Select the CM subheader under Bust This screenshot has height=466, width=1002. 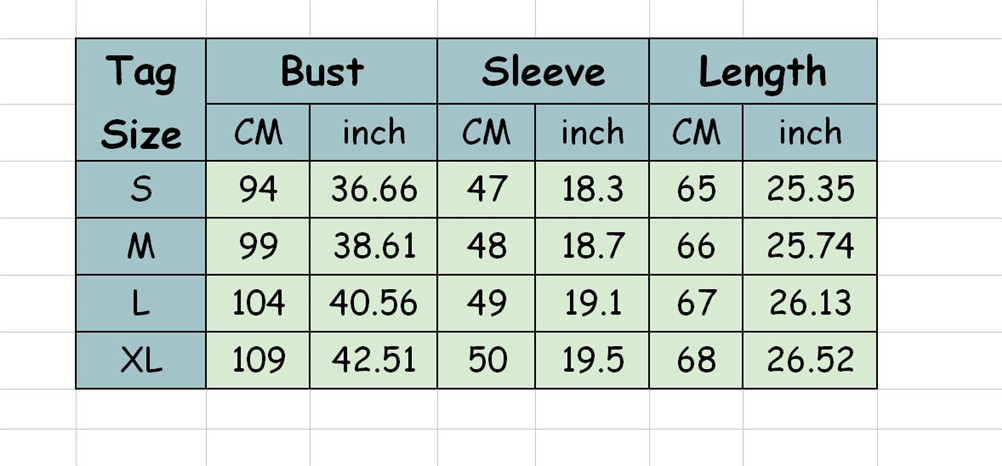258,132
